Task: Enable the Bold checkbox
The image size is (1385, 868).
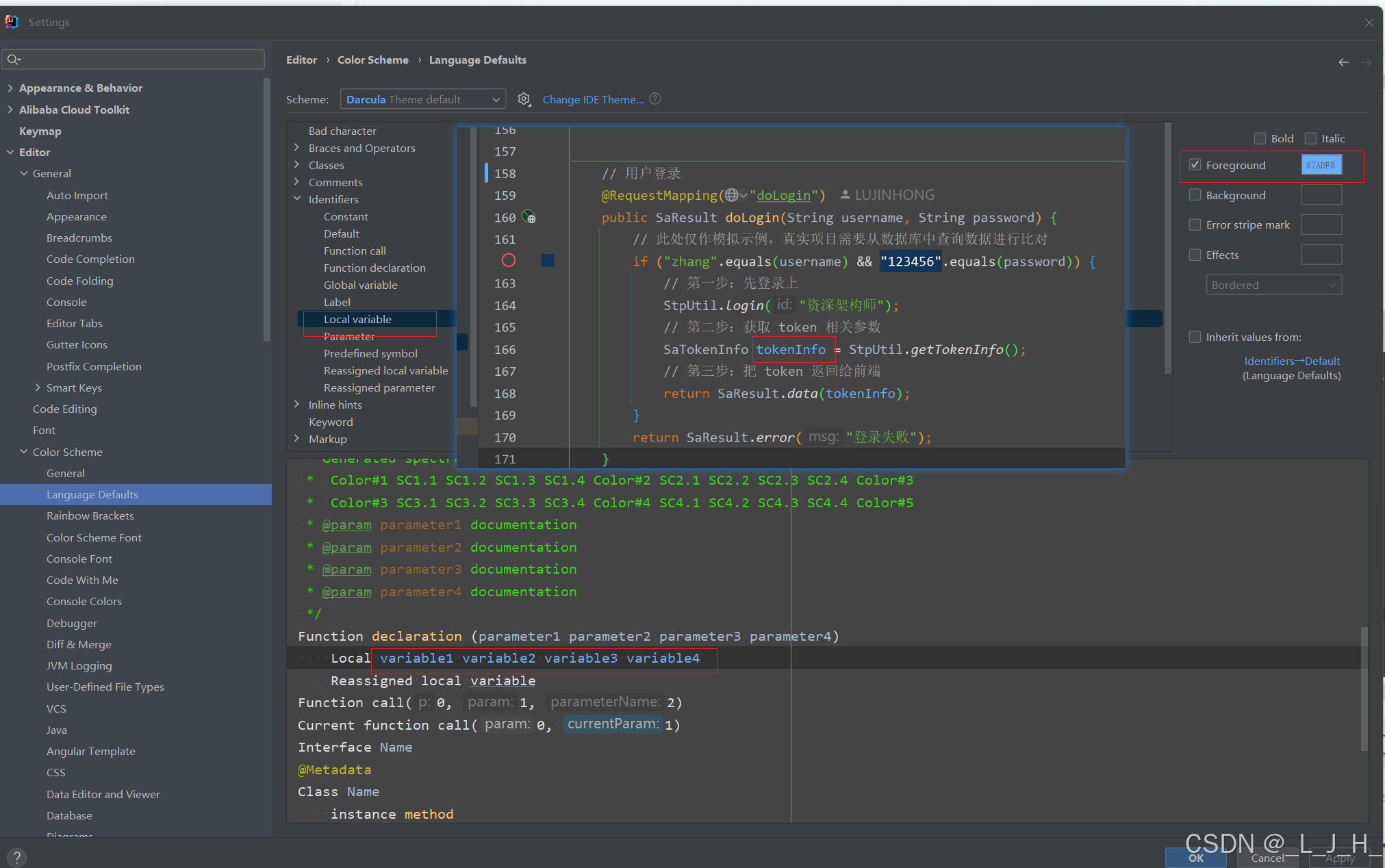Action: (x=1260, y=138)
